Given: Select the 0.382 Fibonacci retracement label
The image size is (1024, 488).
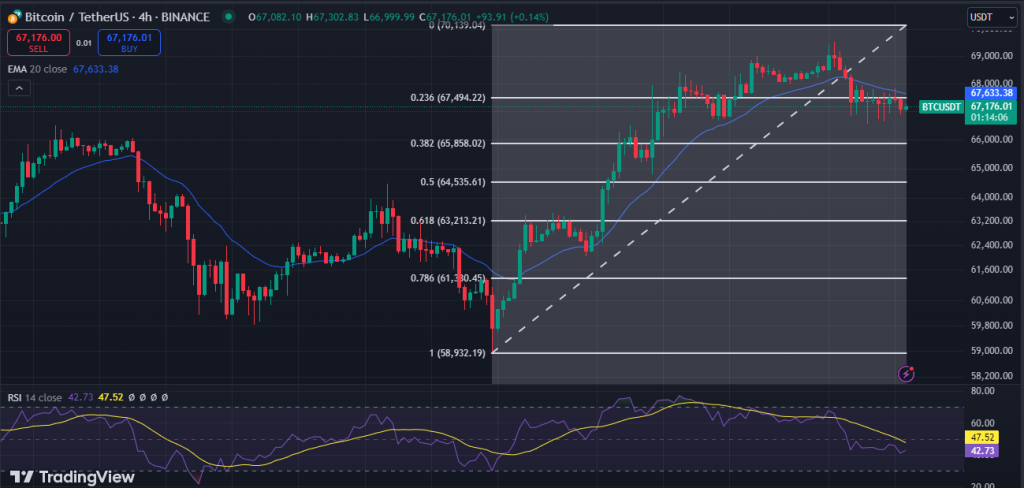Looking at the screenshot, I should tap(447, 143).
